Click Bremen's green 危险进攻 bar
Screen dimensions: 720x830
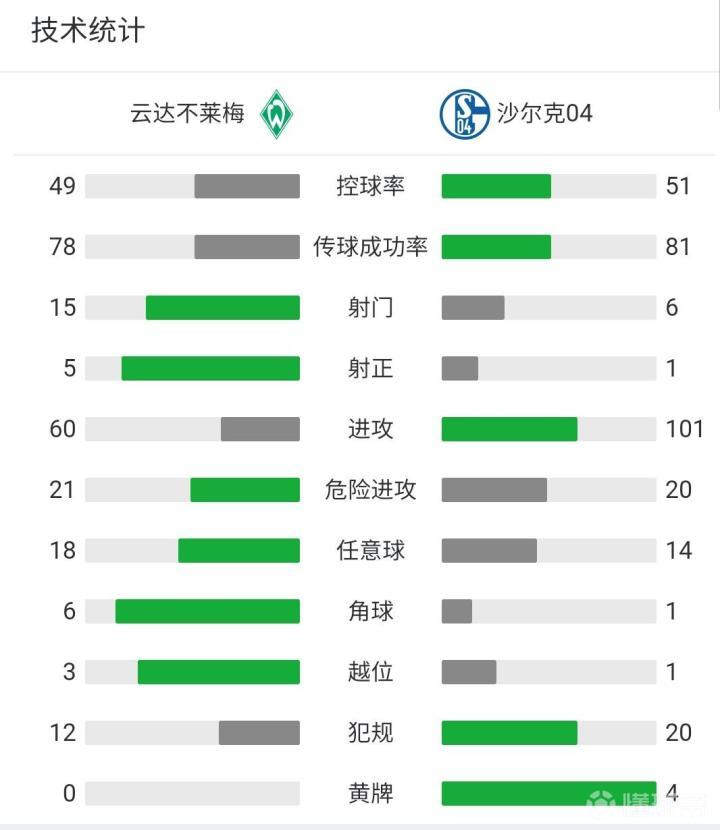[x=245, y=490]
